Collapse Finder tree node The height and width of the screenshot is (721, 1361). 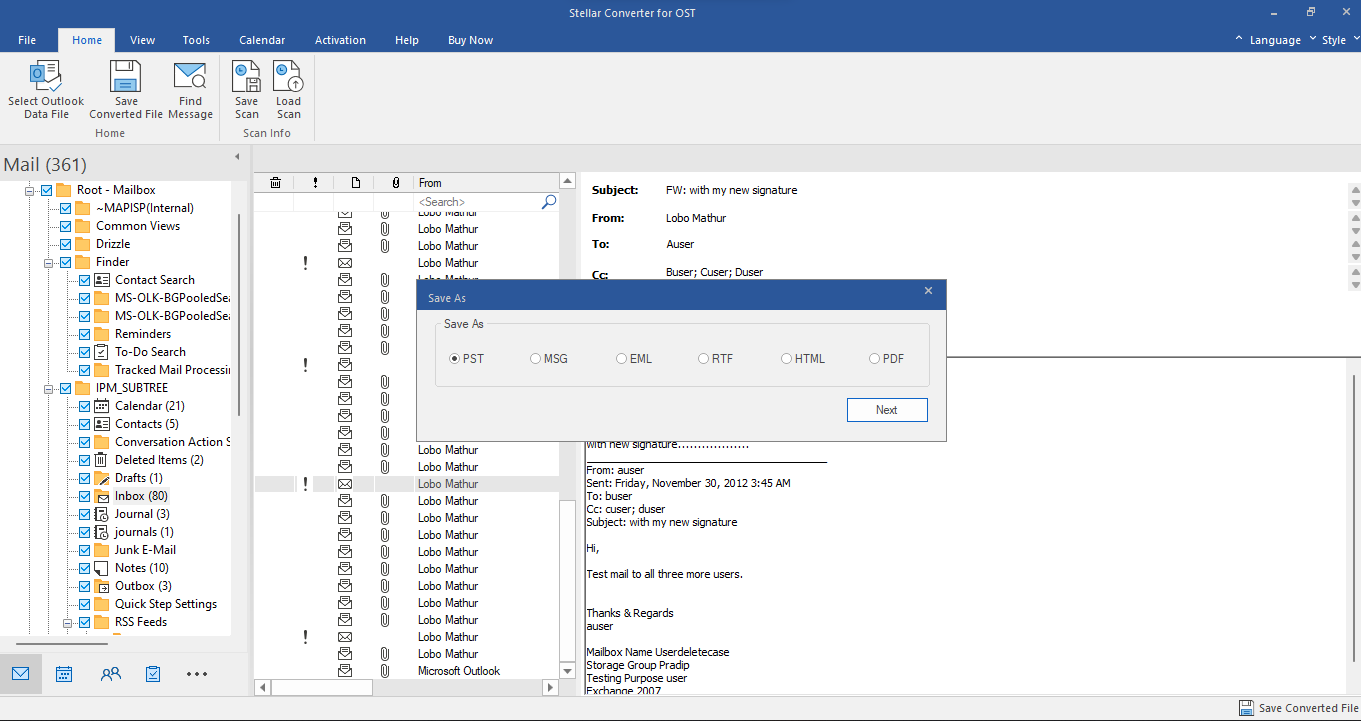pos(48,262)
